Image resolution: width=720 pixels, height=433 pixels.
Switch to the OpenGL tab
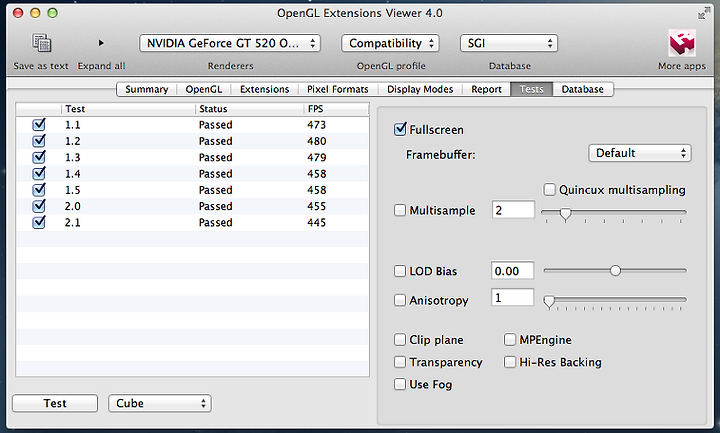click(203, 89)
